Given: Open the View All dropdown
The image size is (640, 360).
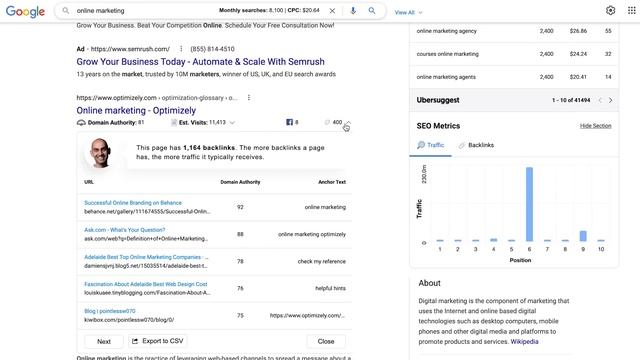Looking at the screenshot, I should [408, 13].
